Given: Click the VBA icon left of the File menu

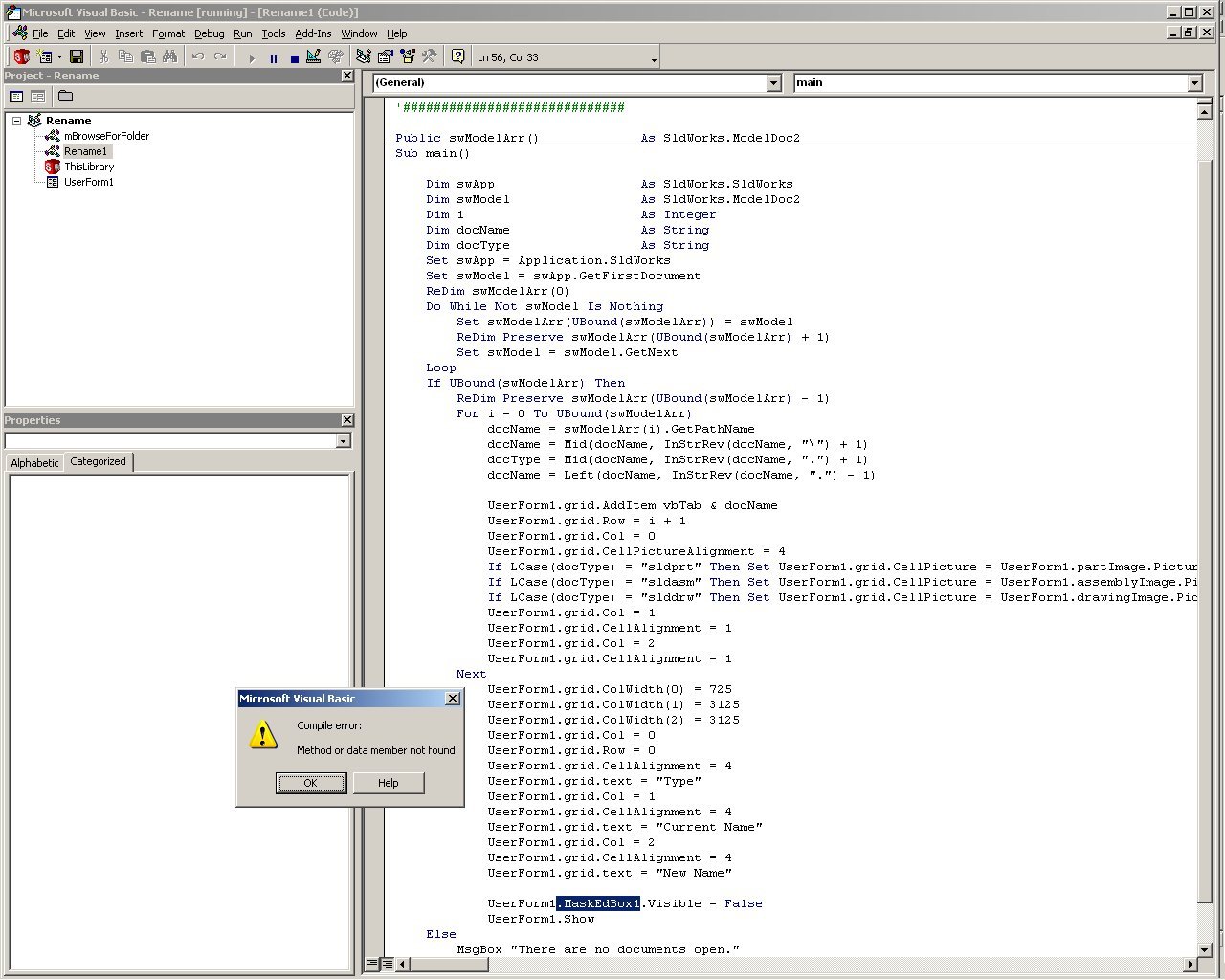Looking at the screenshot, I should pos(20,33).
